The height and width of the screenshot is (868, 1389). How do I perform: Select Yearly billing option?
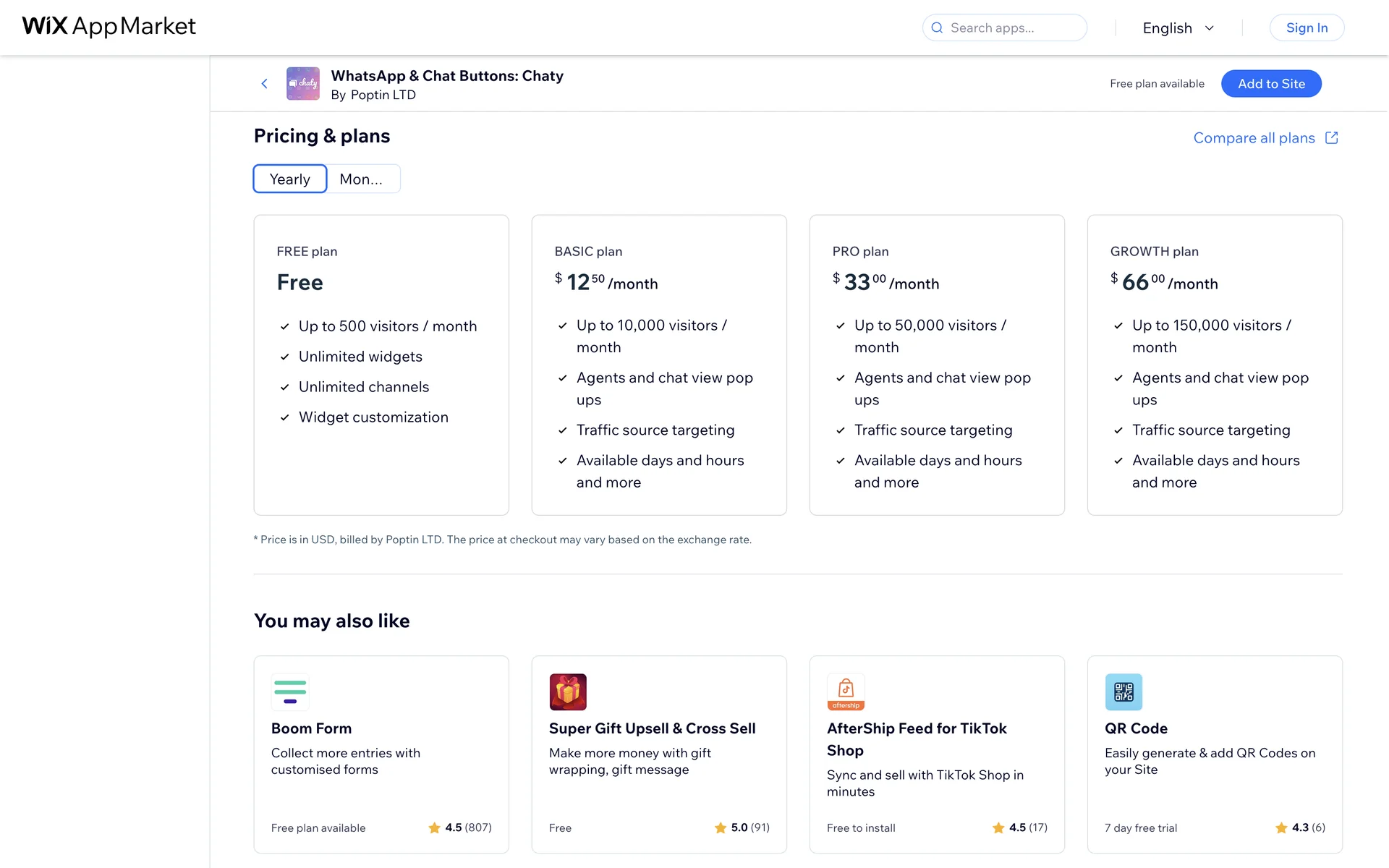[290, 179]
